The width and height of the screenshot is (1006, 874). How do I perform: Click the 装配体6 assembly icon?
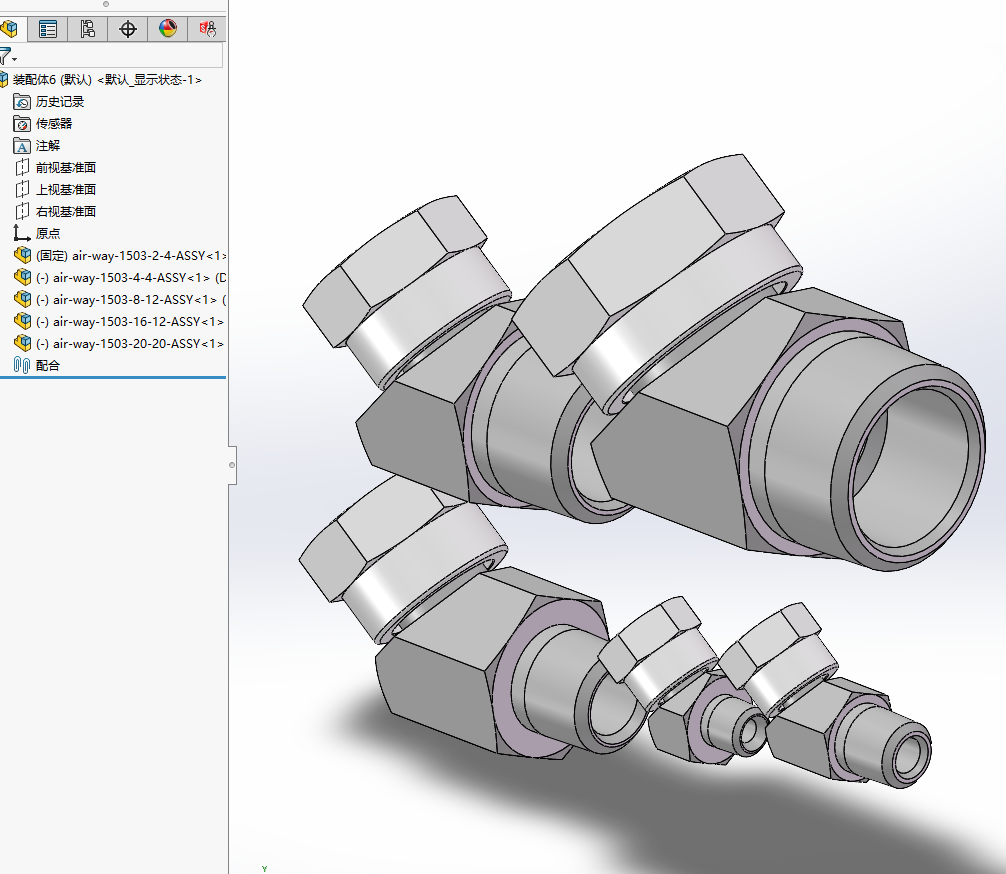point(4,80)
